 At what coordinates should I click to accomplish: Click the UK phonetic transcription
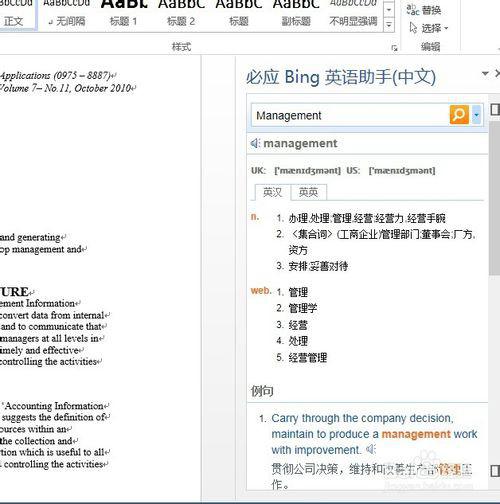[x=307, y=170]
